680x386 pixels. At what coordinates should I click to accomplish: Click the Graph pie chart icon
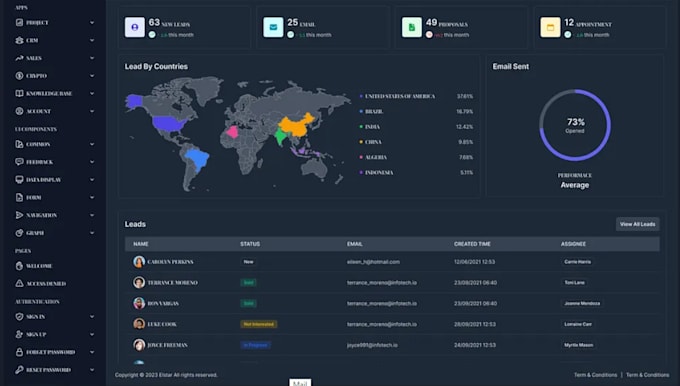(x=19, y=233)
